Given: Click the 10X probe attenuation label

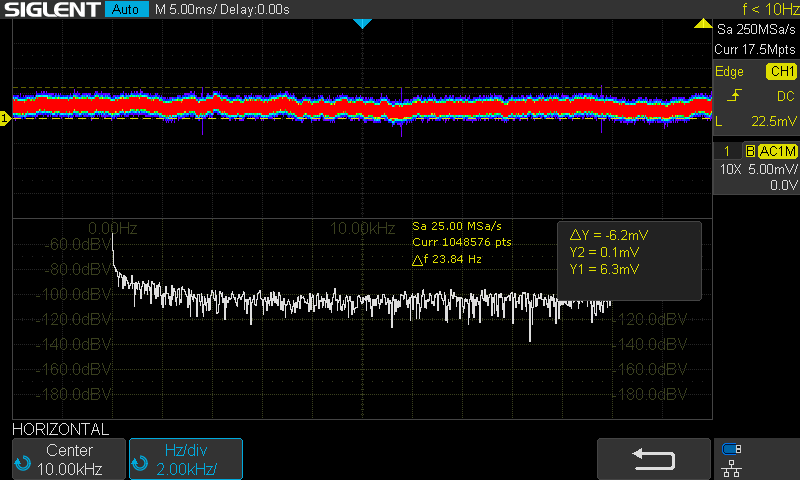Looking at the screenshot, I should 730,169.
